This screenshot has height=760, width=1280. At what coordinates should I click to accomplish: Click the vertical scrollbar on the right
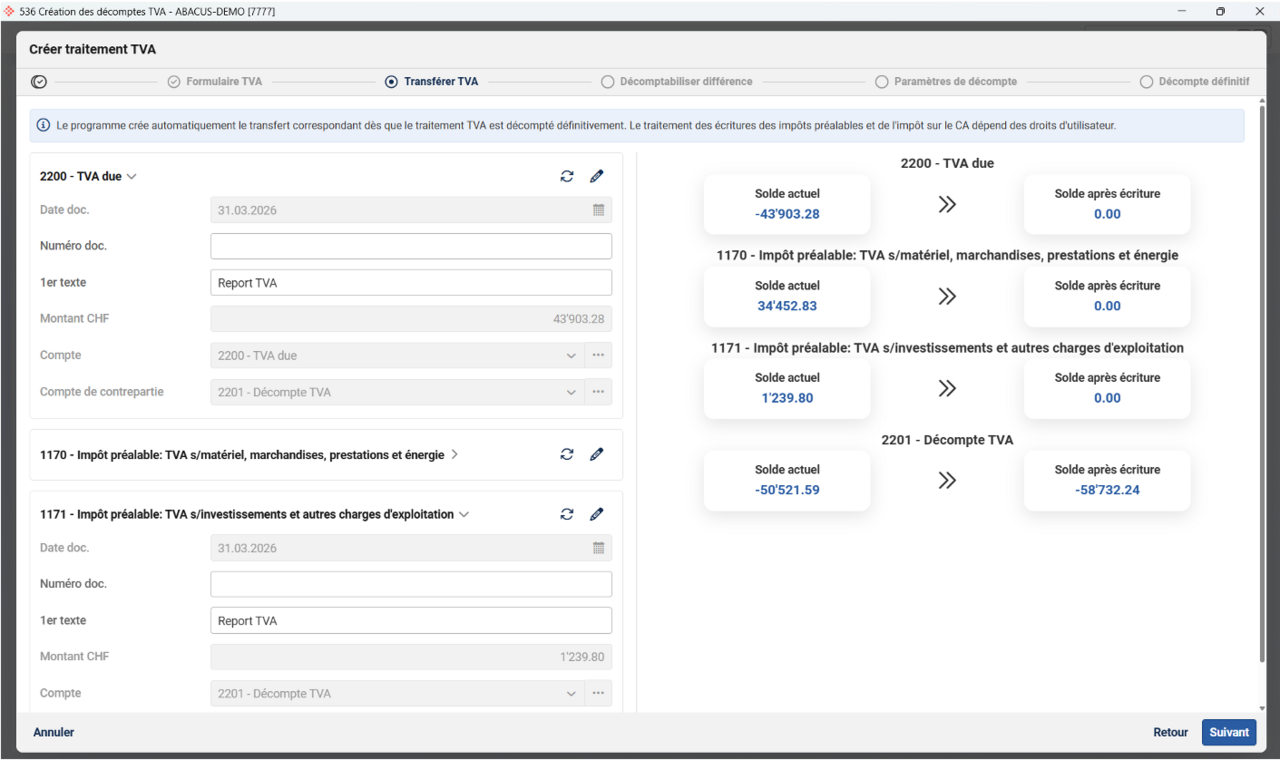pyautogui.click(x=1264, y=400)
